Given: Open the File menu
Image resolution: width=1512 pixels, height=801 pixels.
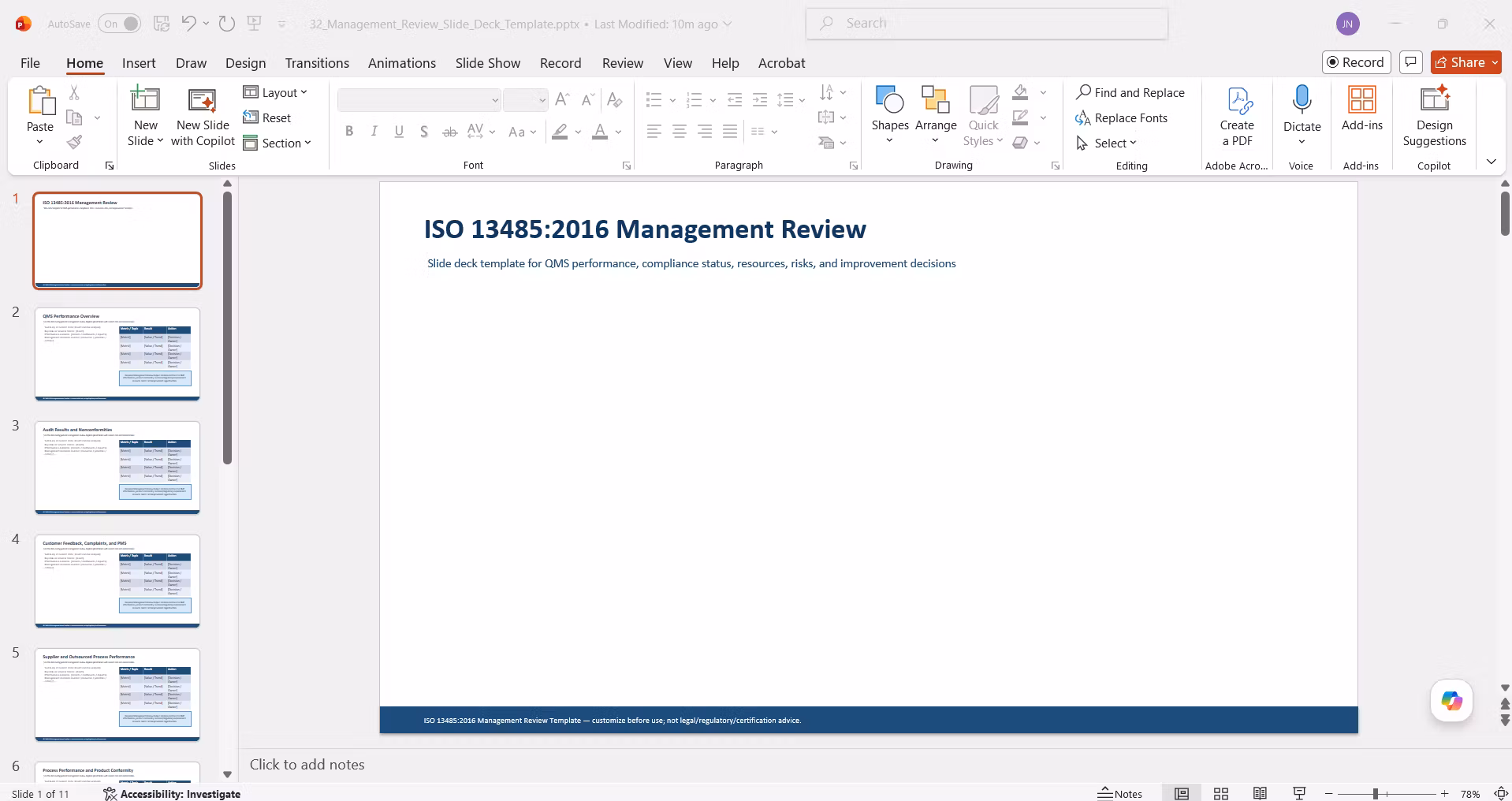Looking at the screenshot, I should [x=30, y=63].
